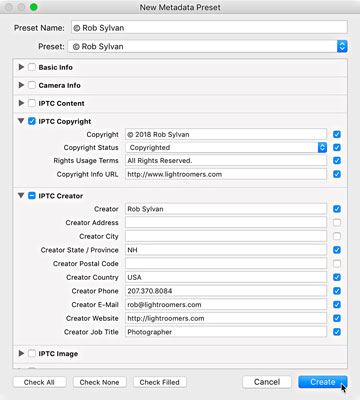
Task: Edit the Creator Website field
Action: click(x=226, y=318)
